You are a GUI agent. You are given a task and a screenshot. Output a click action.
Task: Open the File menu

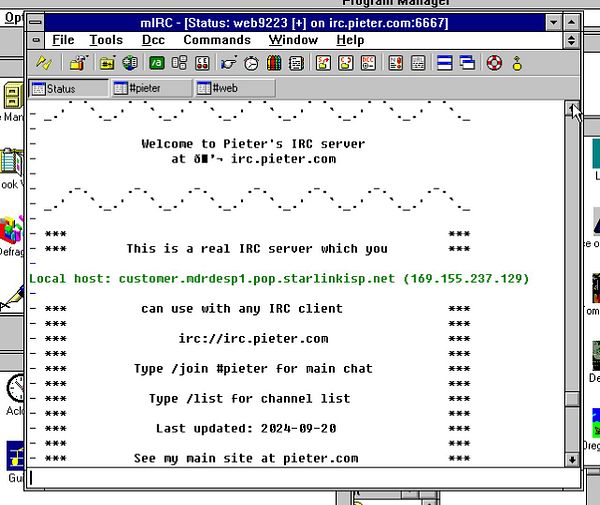coord(63,40)
